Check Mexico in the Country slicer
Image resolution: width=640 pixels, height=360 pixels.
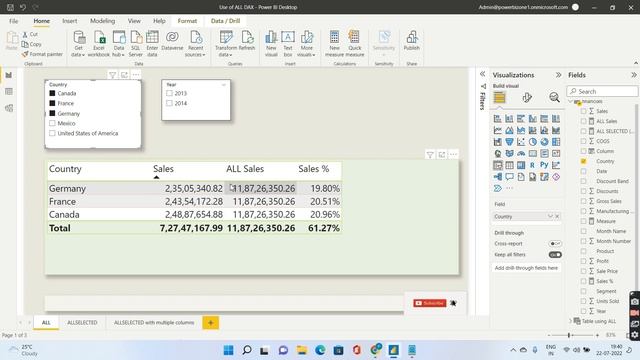point(52,123)
